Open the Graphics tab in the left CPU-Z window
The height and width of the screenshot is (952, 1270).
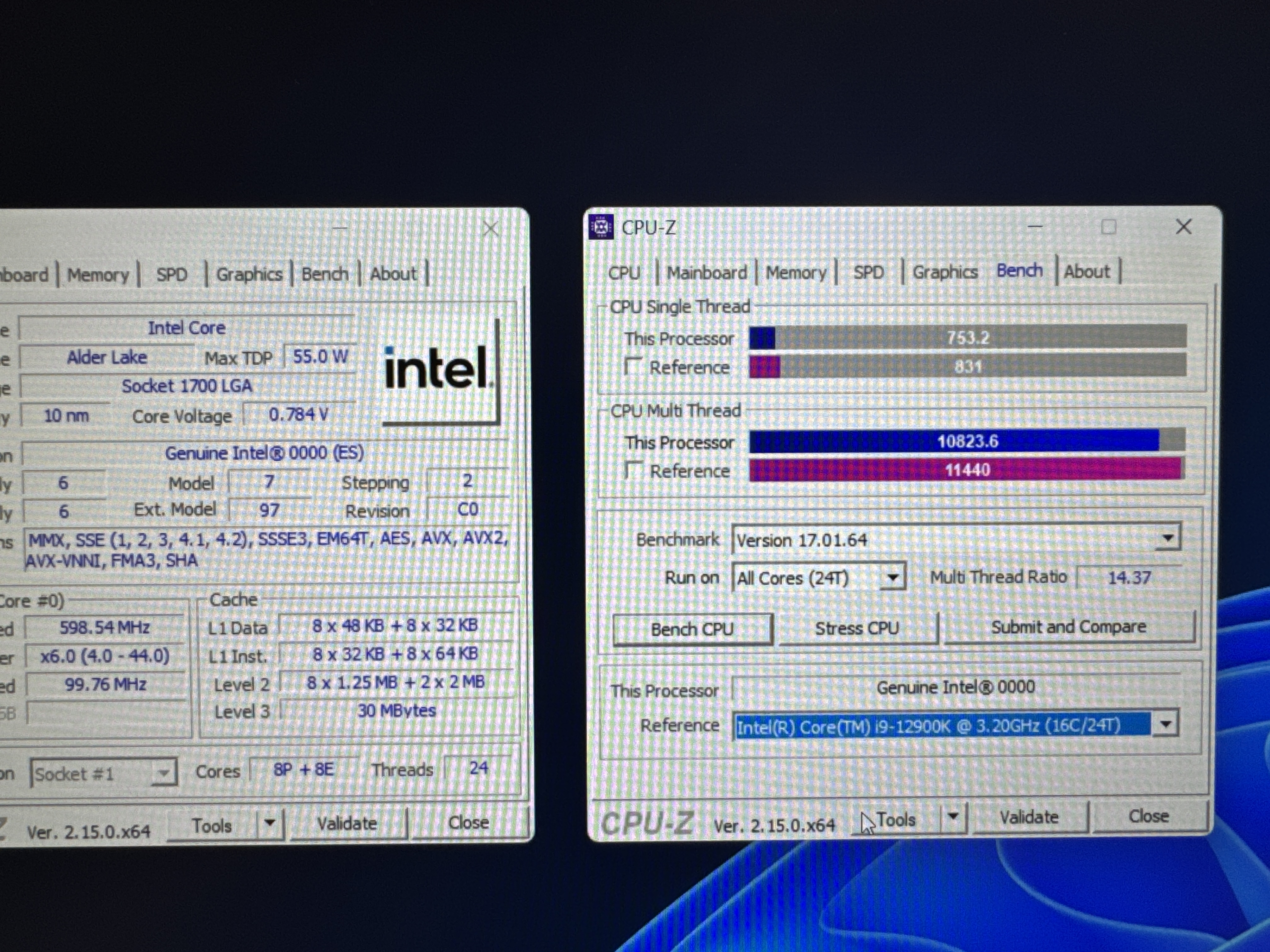point(249,274)
